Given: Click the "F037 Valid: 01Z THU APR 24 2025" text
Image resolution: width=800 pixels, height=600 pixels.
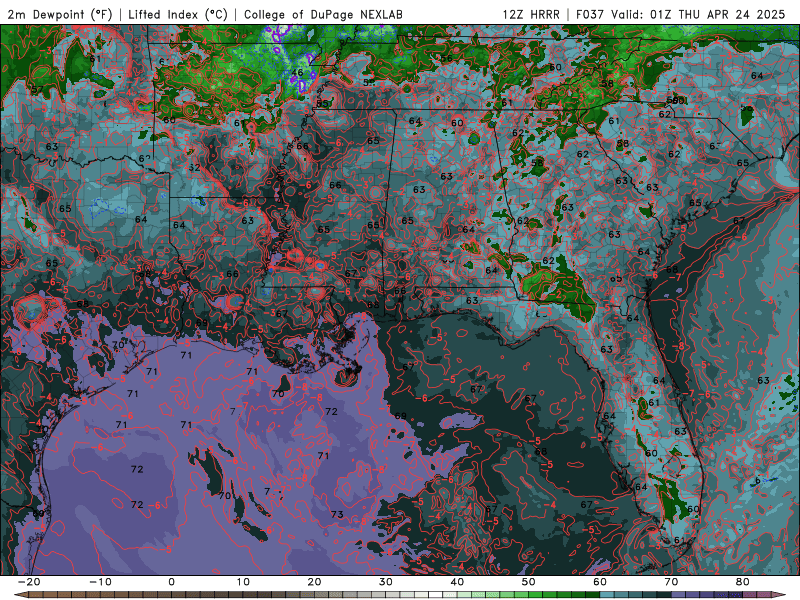Looking at the screenshot, I should tap(681, 14).
